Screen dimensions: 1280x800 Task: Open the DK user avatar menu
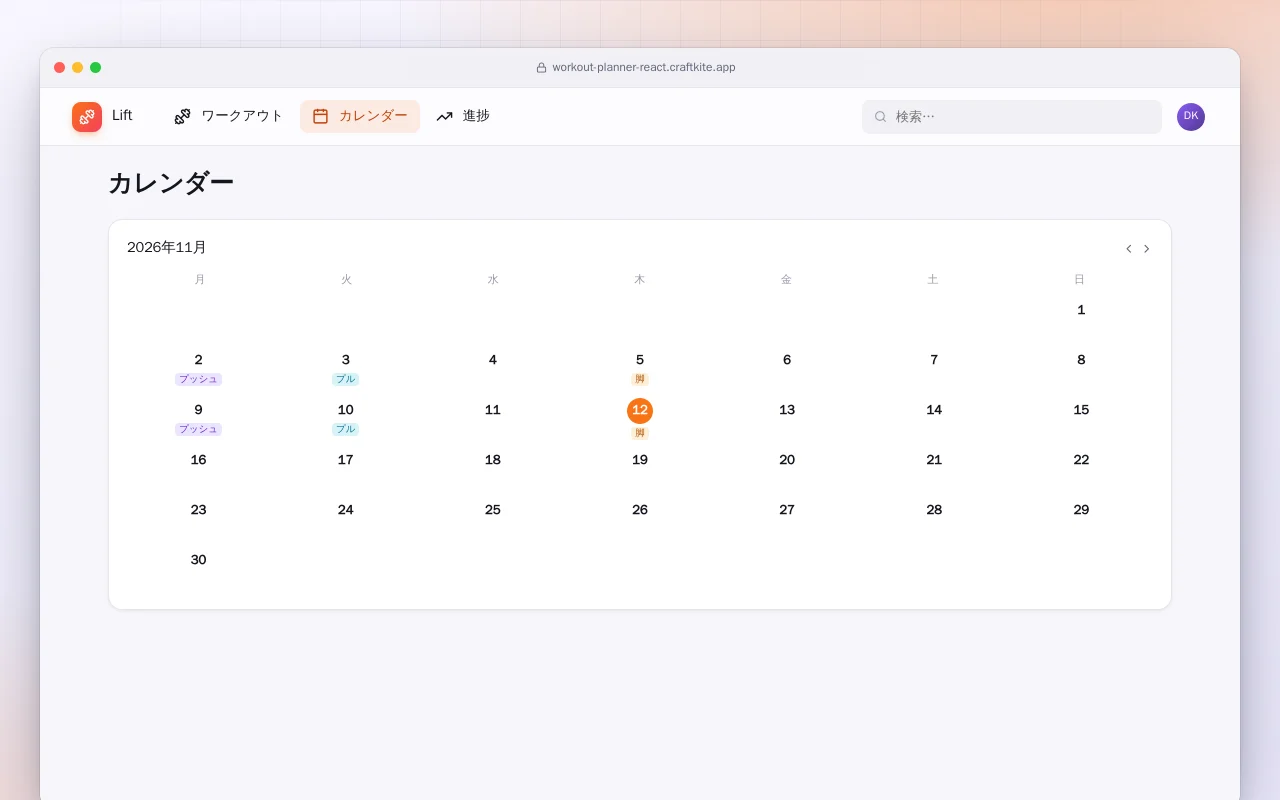coord(1191,117)
